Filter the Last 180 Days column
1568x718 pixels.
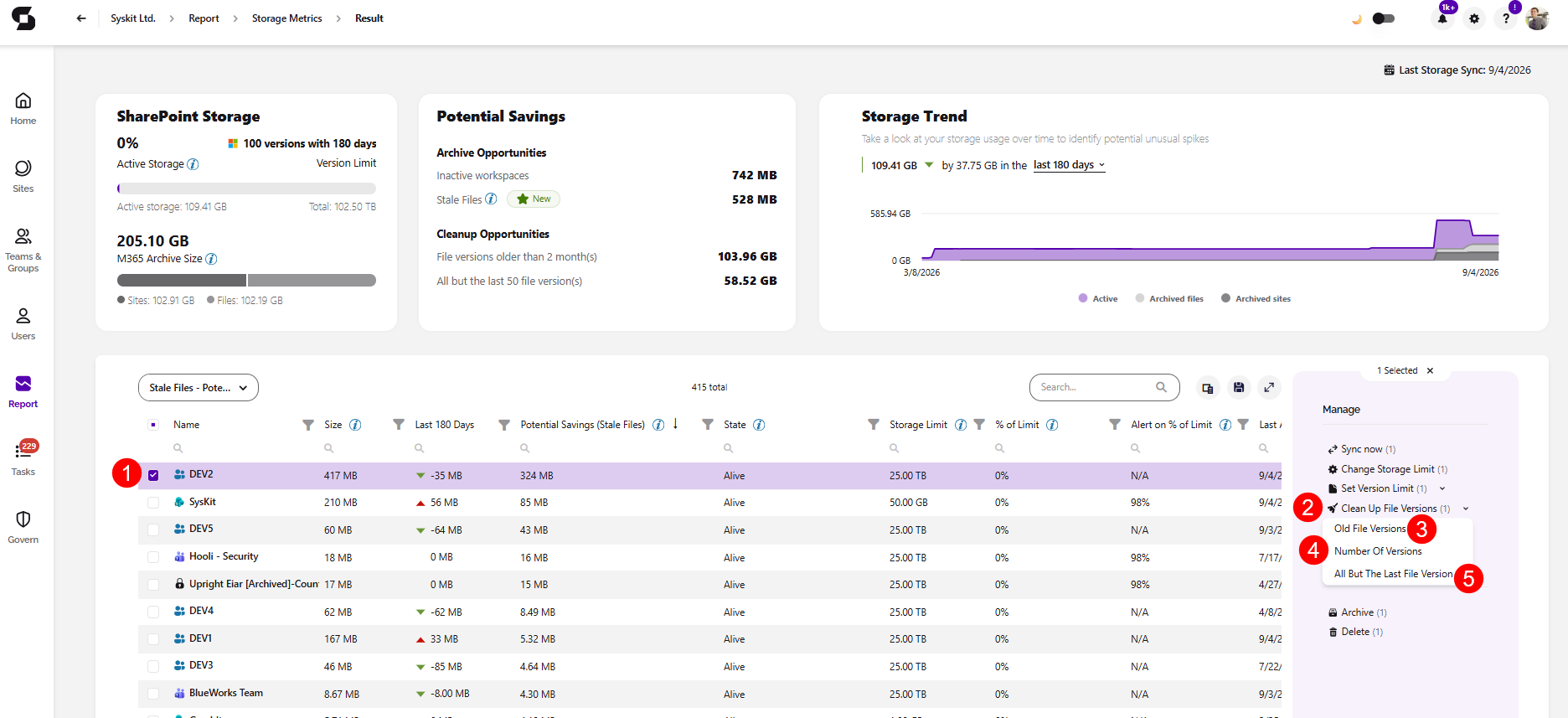coord(504,425)
